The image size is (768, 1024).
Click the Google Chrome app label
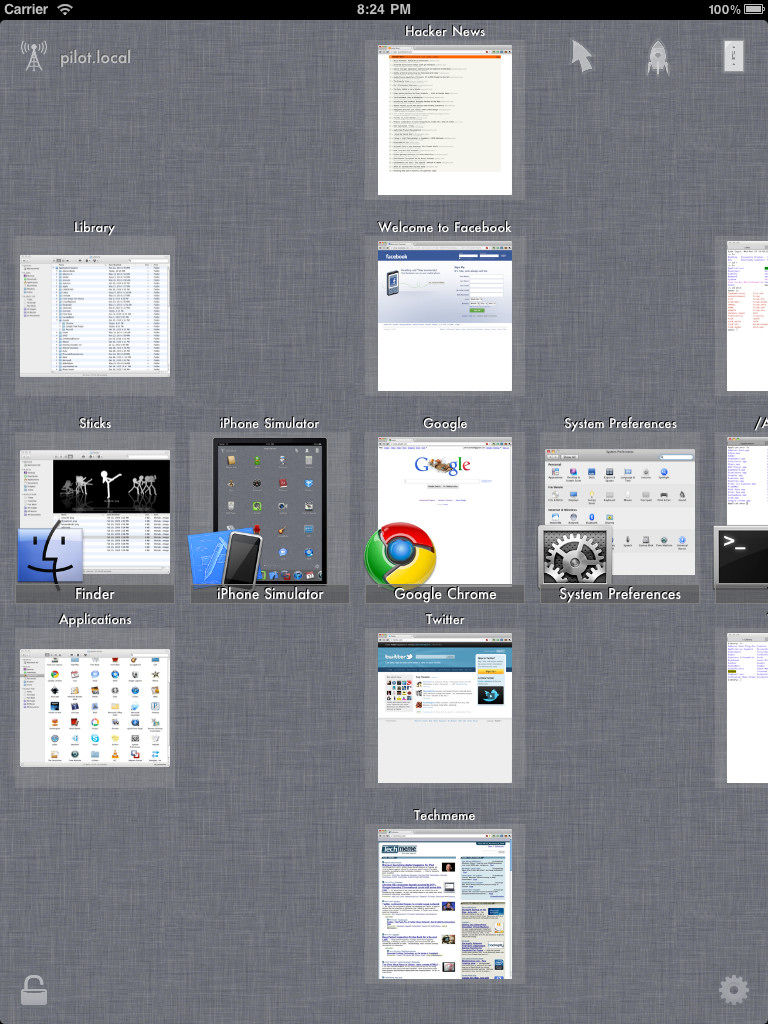tap(445, 594)
